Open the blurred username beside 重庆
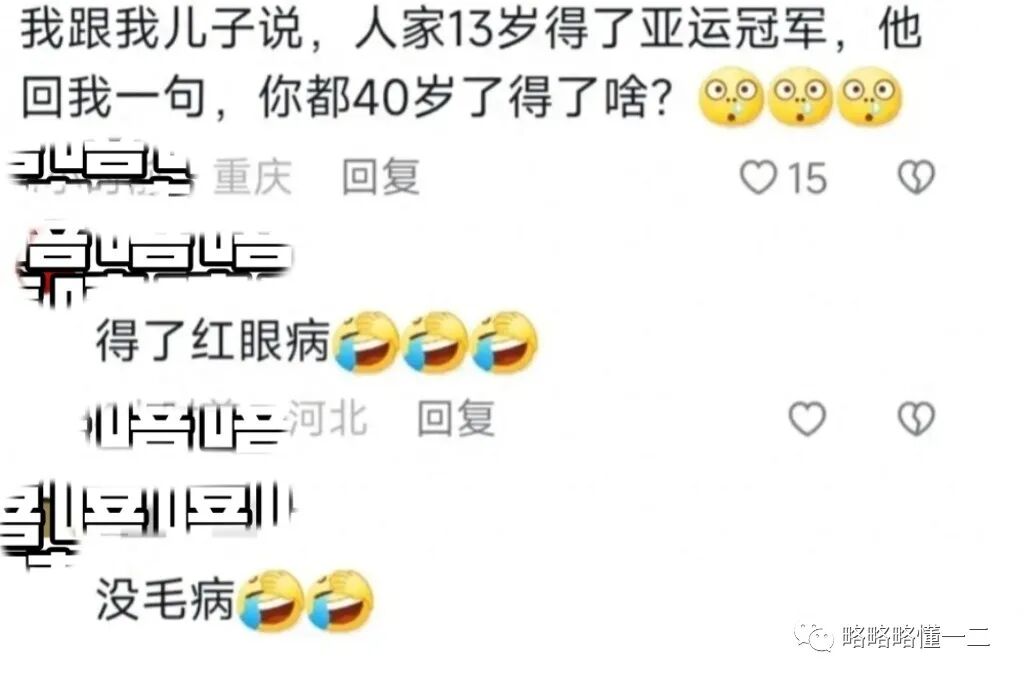Viewport: 1024px width, 682px height. (101, 171)
